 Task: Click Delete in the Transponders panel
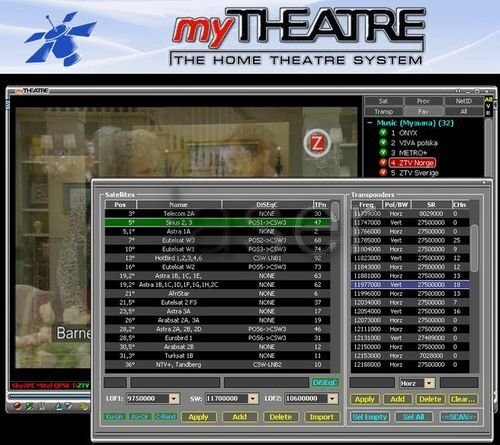430,399
